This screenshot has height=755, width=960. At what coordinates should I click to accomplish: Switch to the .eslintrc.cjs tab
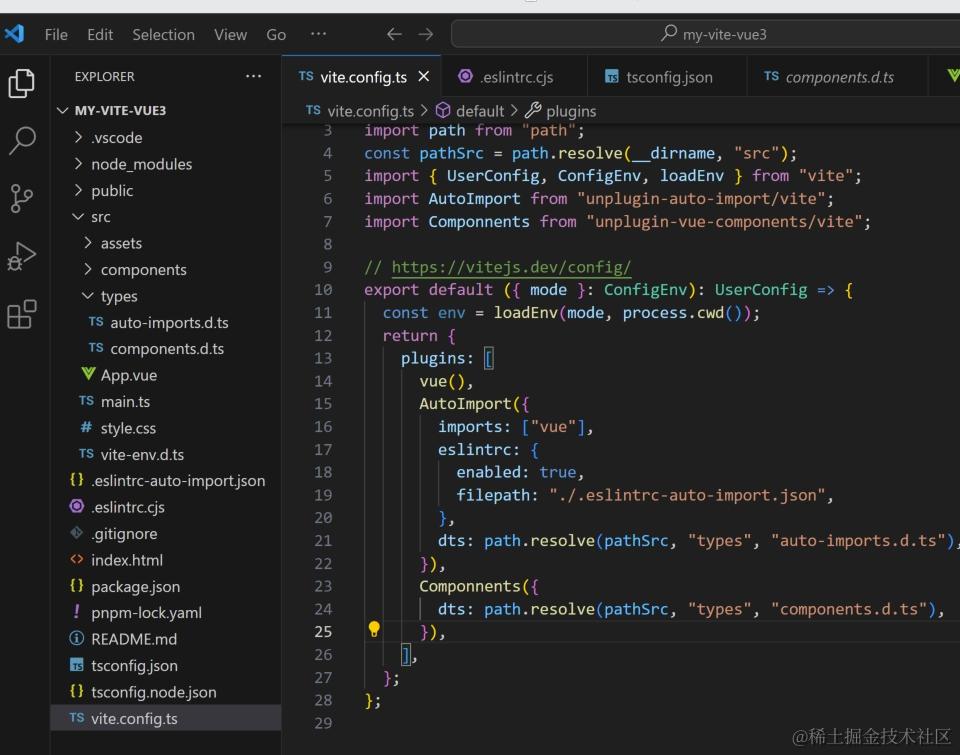tap(514, 77)
